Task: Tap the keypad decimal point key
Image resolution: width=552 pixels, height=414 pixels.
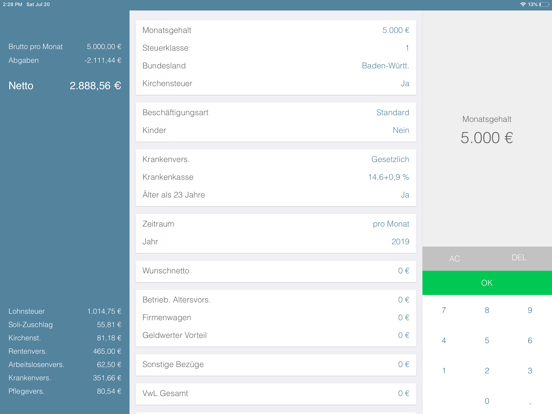Action: tap(530, 401)
